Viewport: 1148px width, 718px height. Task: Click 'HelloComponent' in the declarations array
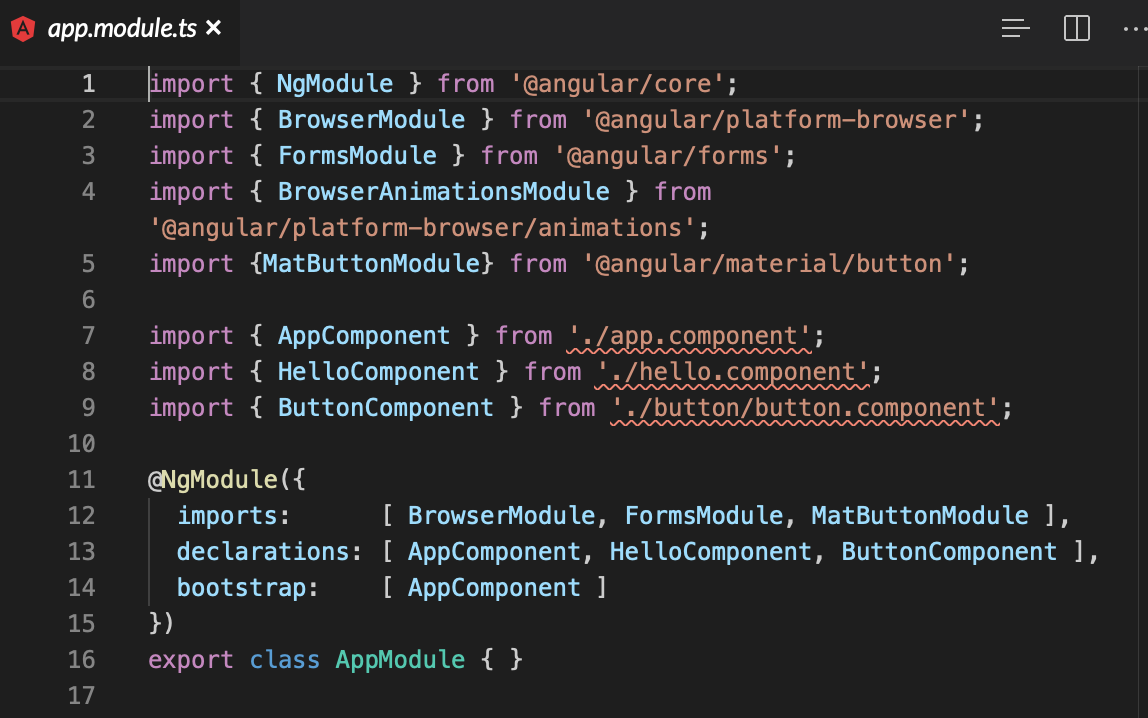point(711,552)
